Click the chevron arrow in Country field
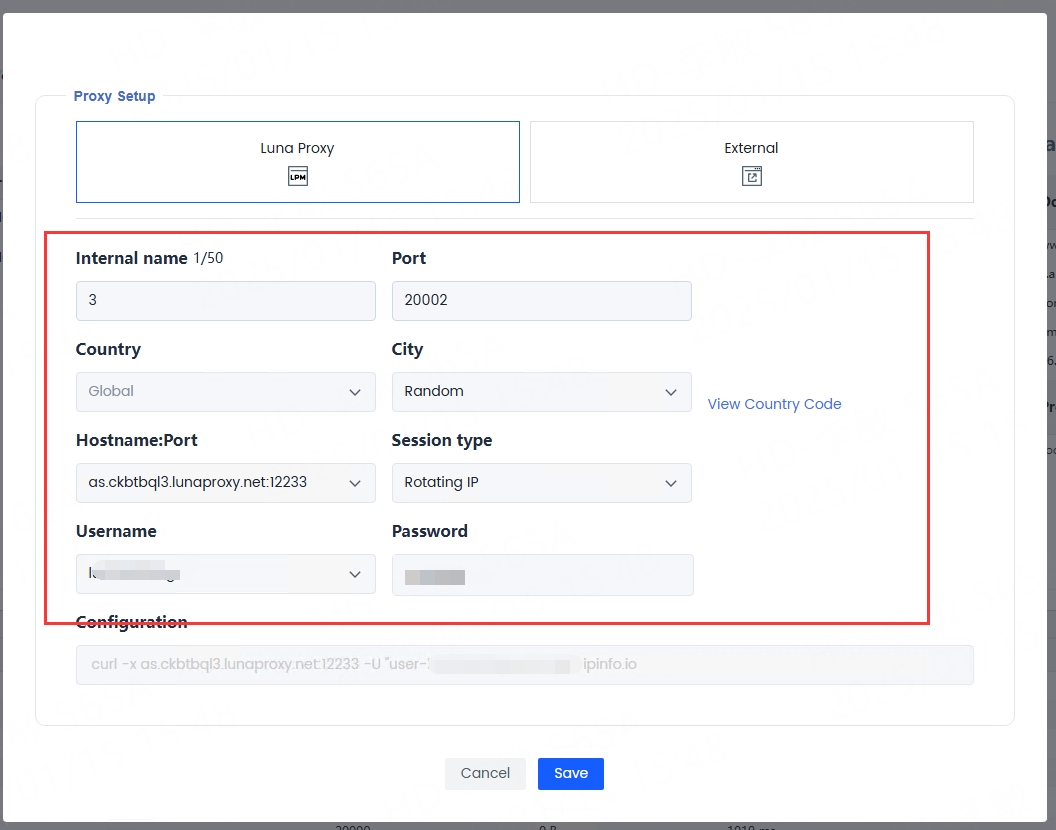 point(355,392)
